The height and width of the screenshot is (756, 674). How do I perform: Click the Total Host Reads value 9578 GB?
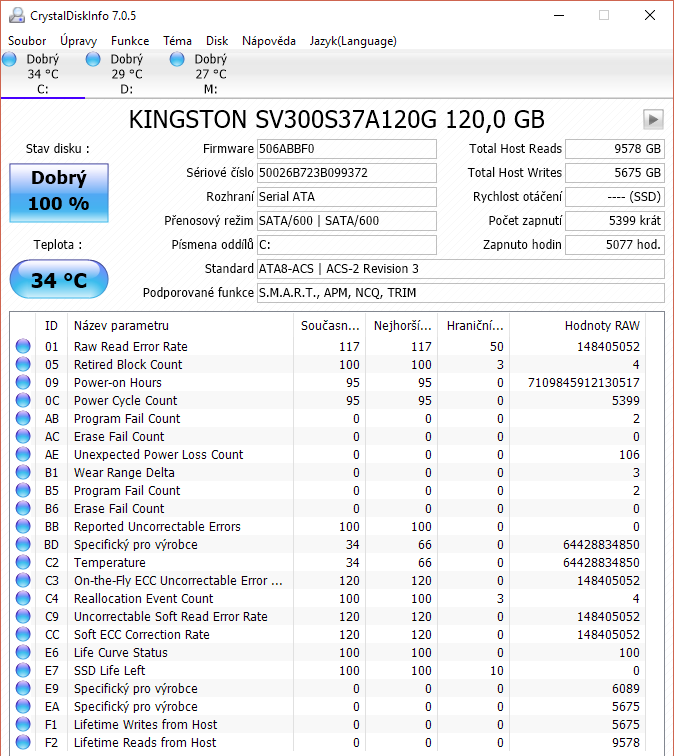(615, 148)
